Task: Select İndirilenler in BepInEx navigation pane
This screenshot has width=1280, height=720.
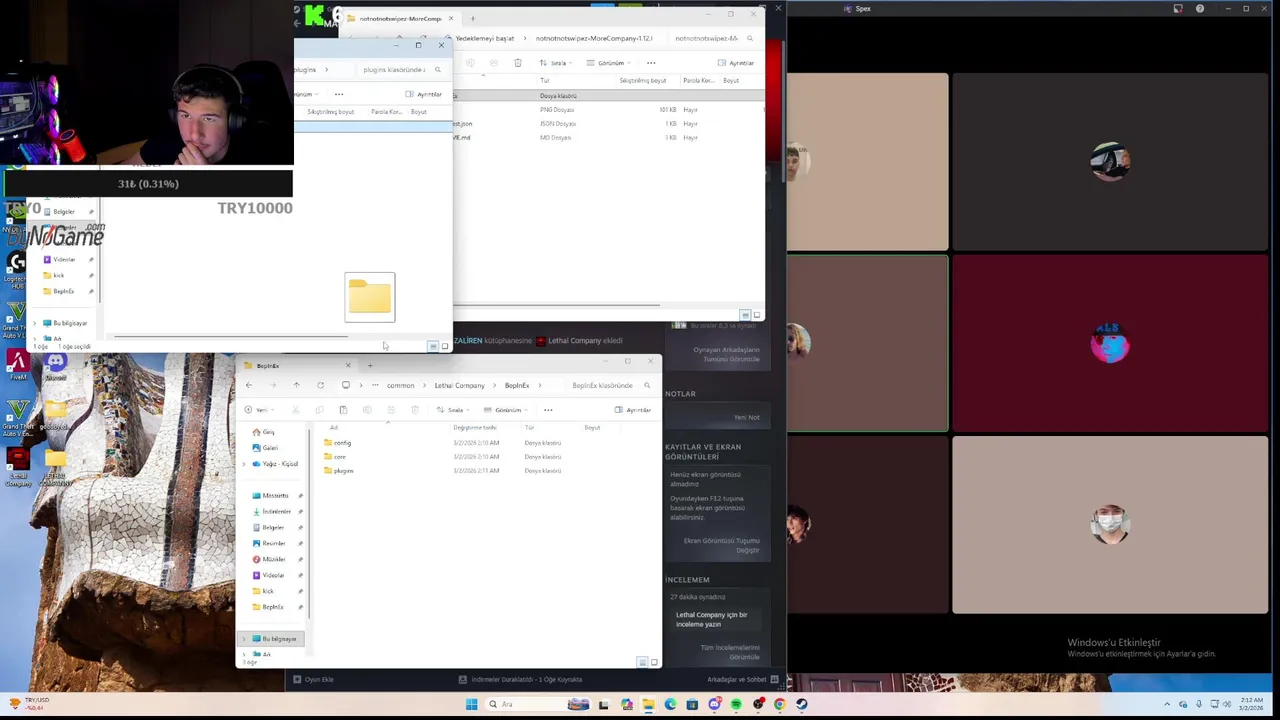Action: tap(271, 512)
